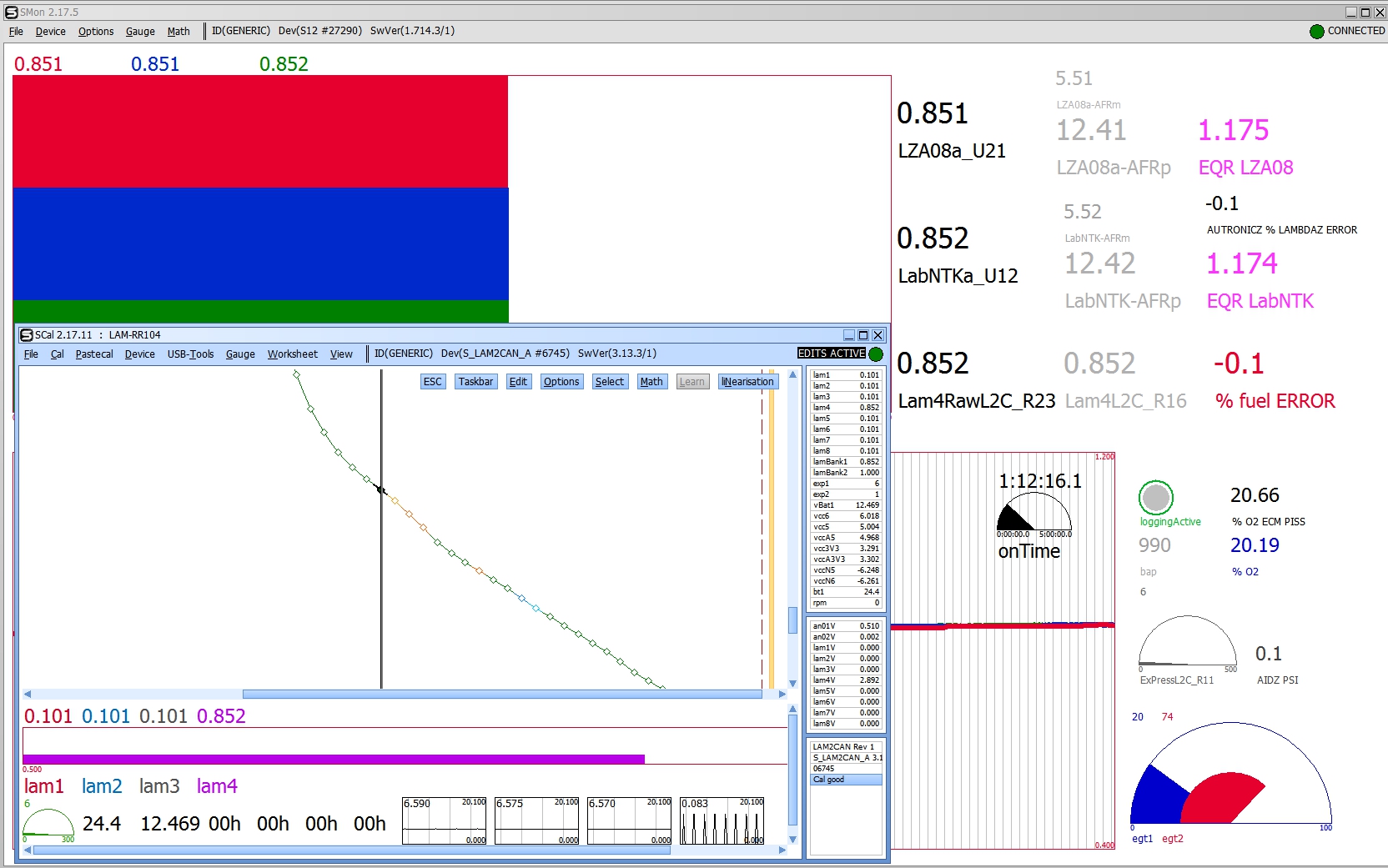Click the green EDITS ACTIVE indicator circle

click(x=876, y=354)
